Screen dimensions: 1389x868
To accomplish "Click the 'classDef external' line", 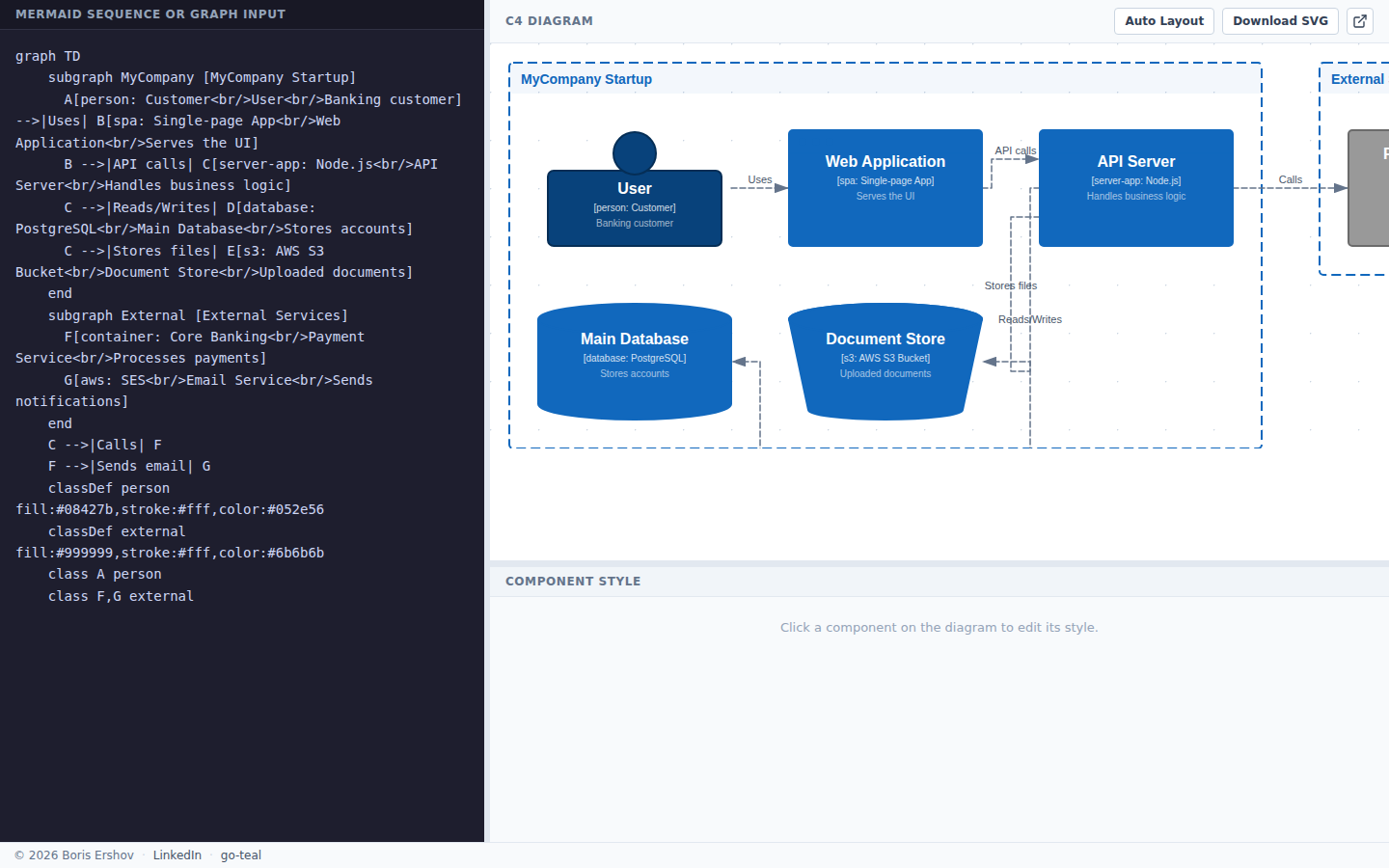I will tap(170, 542).
